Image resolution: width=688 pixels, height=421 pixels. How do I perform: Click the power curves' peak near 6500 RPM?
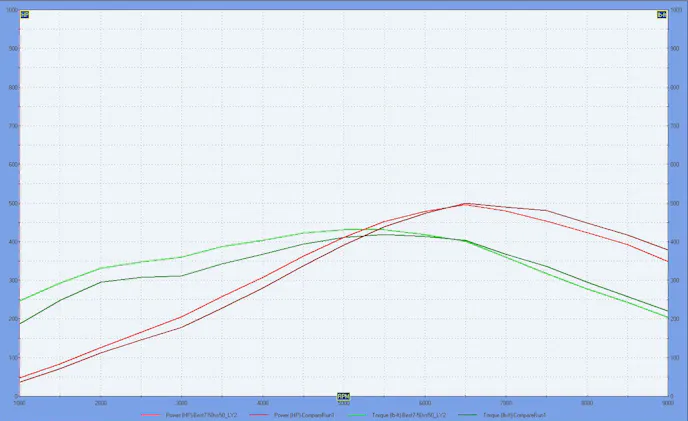[x=466, y=203]
